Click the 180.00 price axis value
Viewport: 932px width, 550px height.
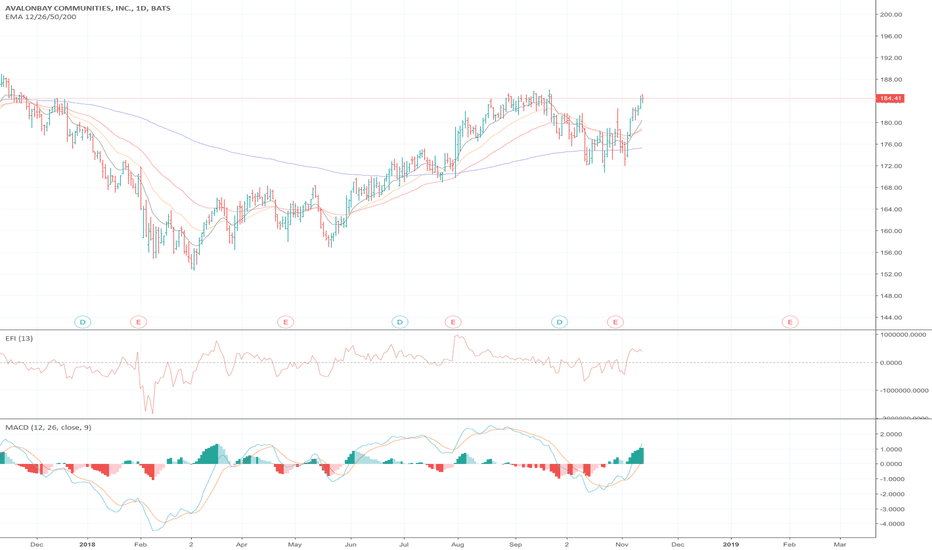(891, 123)
